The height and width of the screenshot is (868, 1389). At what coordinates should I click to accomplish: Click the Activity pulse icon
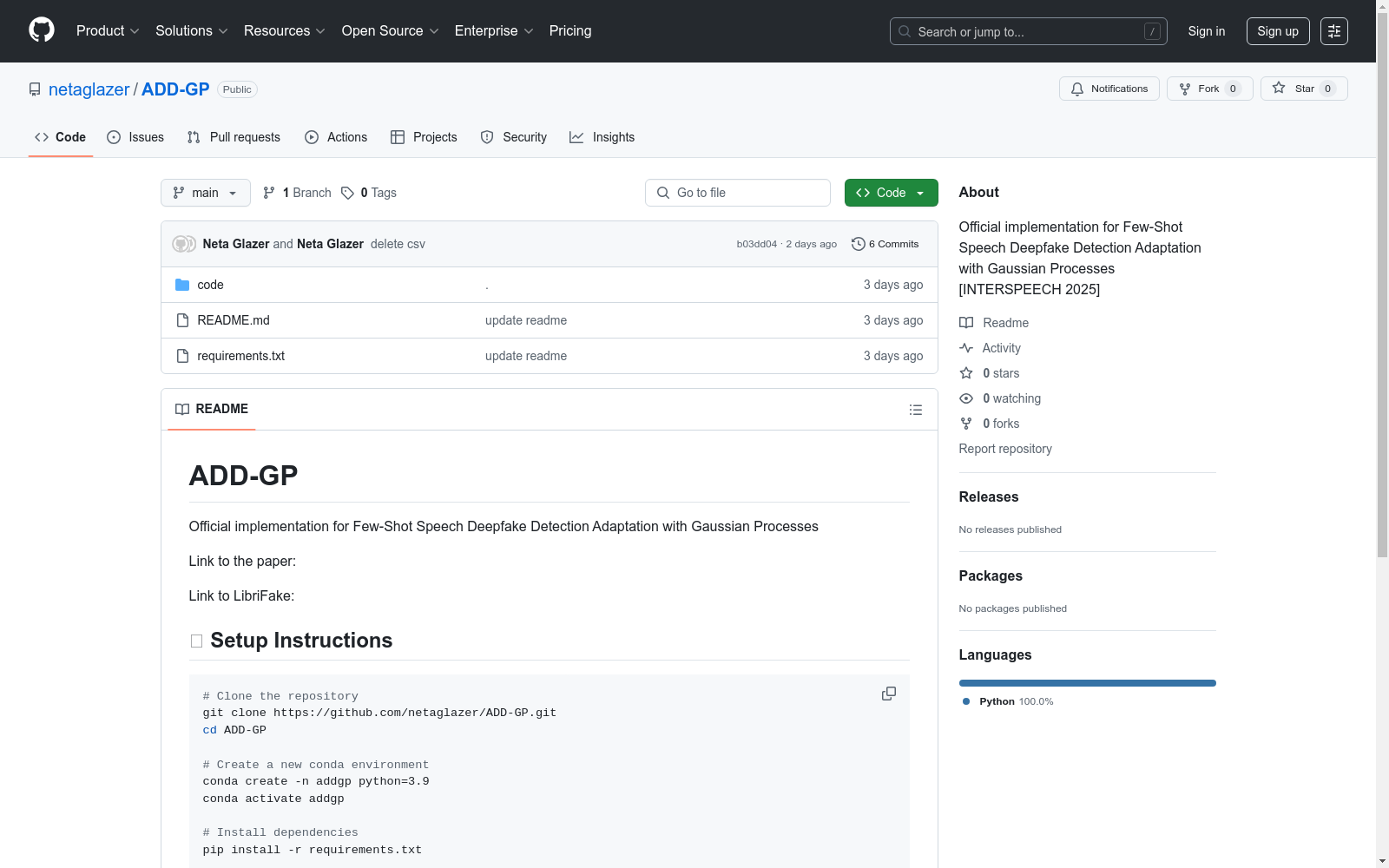(x=966, y=348)
